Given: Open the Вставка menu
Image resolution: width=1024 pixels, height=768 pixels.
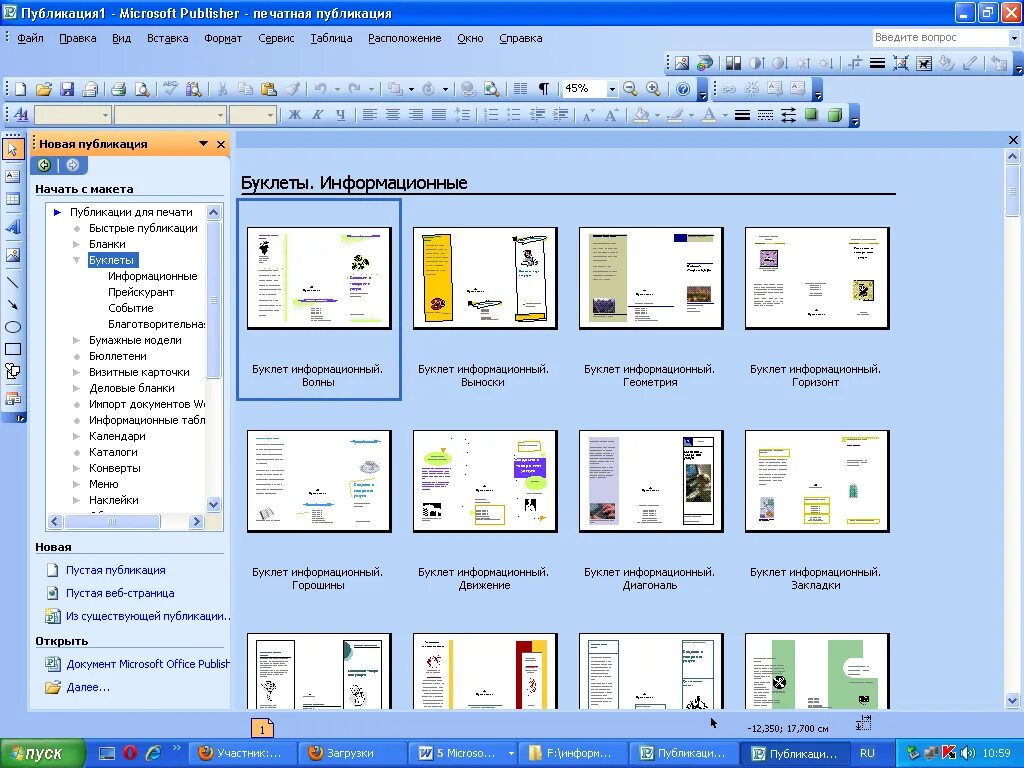Looking at the screenshot, I should pos(168,38).
